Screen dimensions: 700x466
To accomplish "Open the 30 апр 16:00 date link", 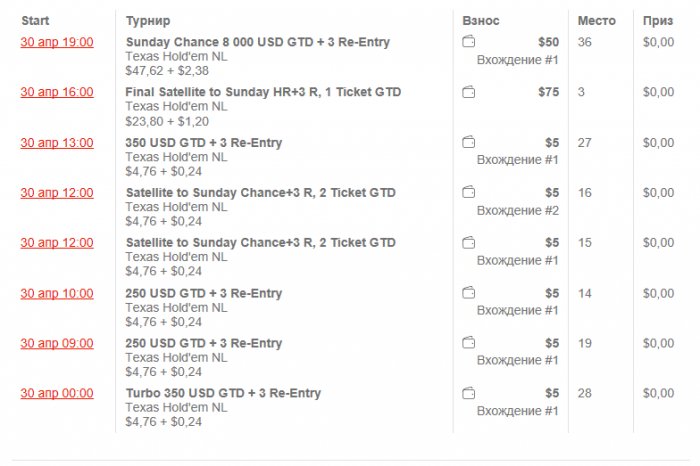I will 57,92.
